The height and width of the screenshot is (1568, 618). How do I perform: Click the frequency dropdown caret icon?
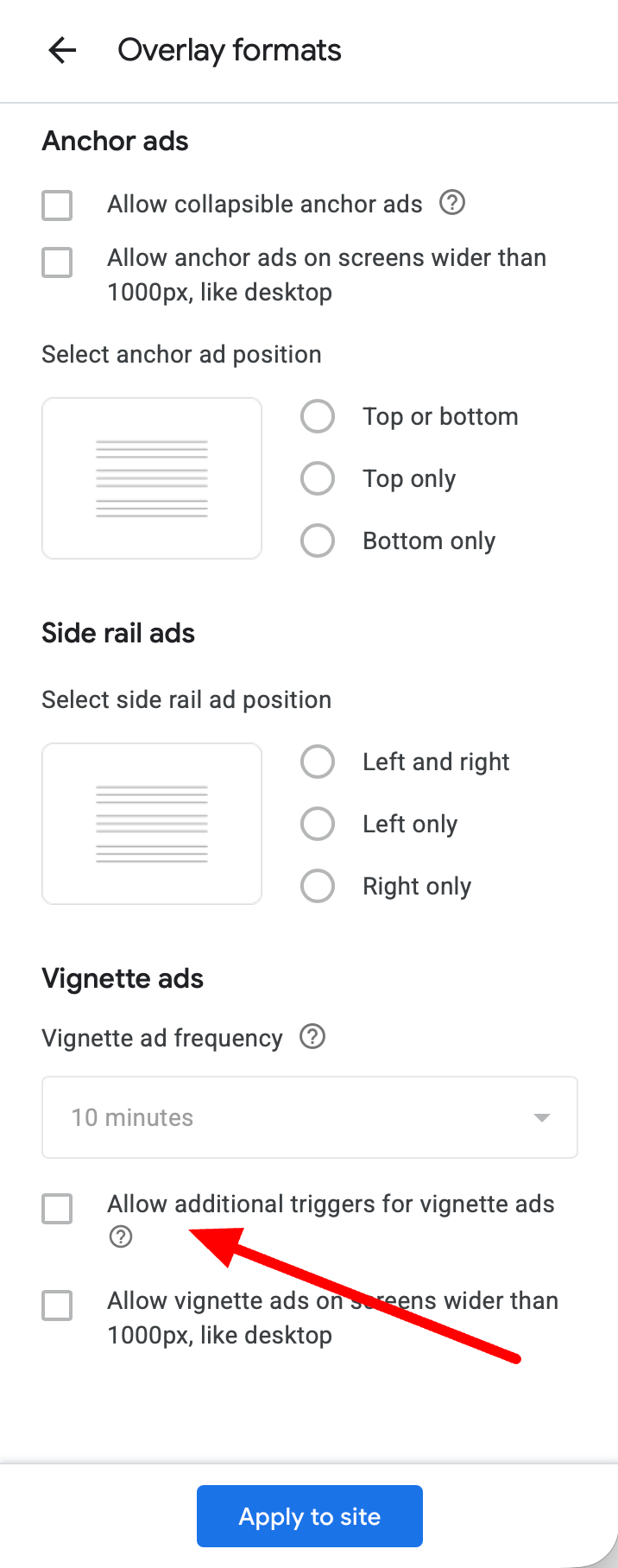(x=542, y=1116)
